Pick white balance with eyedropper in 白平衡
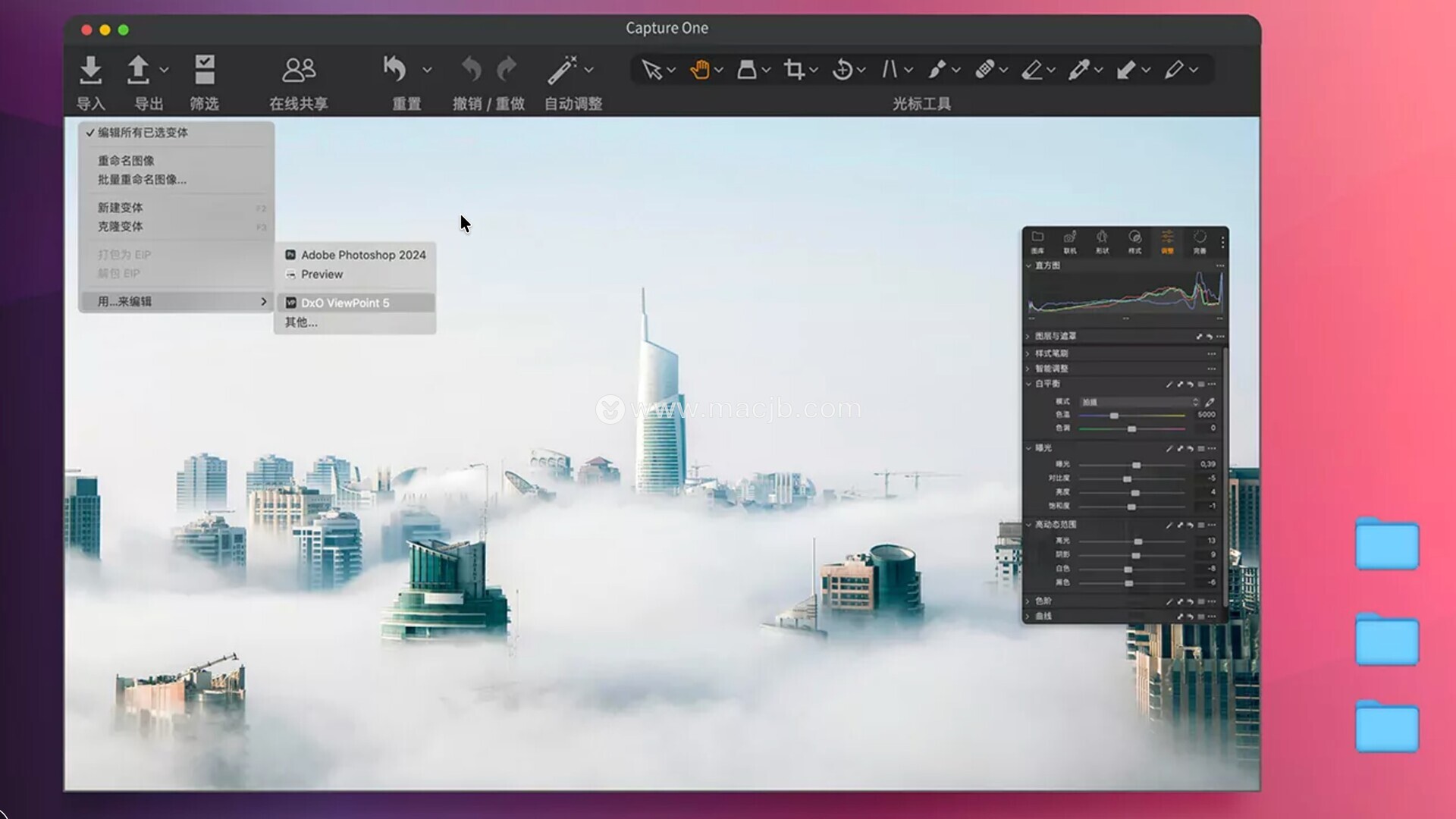 tap(1210, 402)
